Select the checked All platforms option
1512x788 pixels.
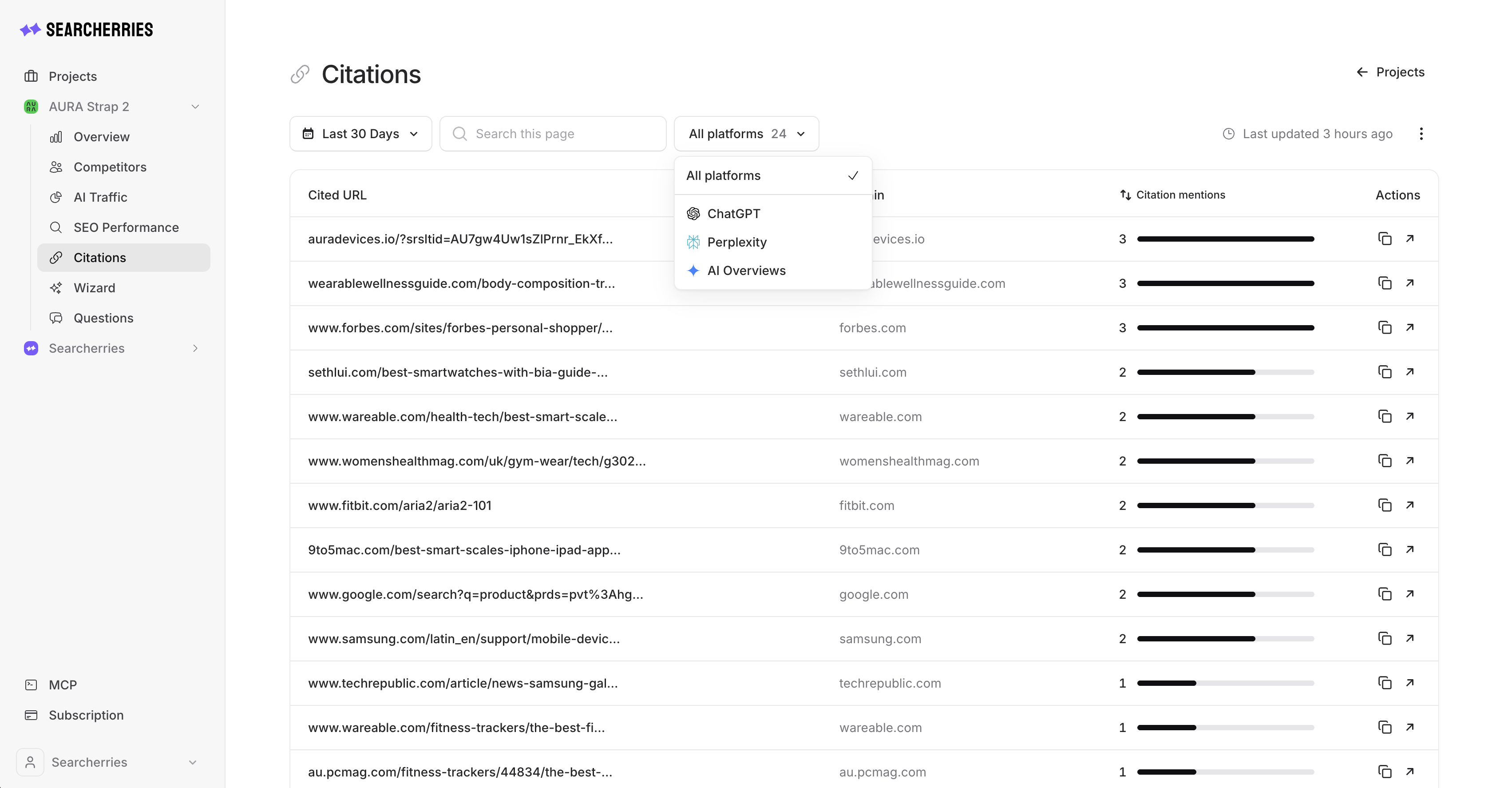point(773,175)
